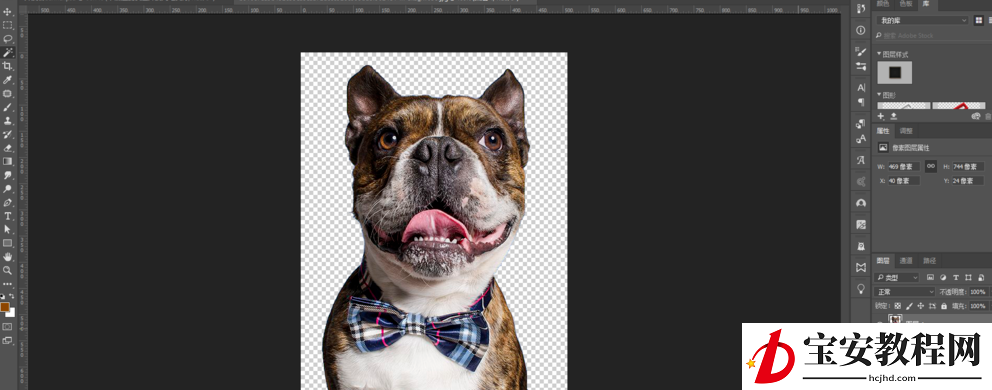Select the Brush tool
The width and height of the screenshot is (992, 390).
point(8,107)
